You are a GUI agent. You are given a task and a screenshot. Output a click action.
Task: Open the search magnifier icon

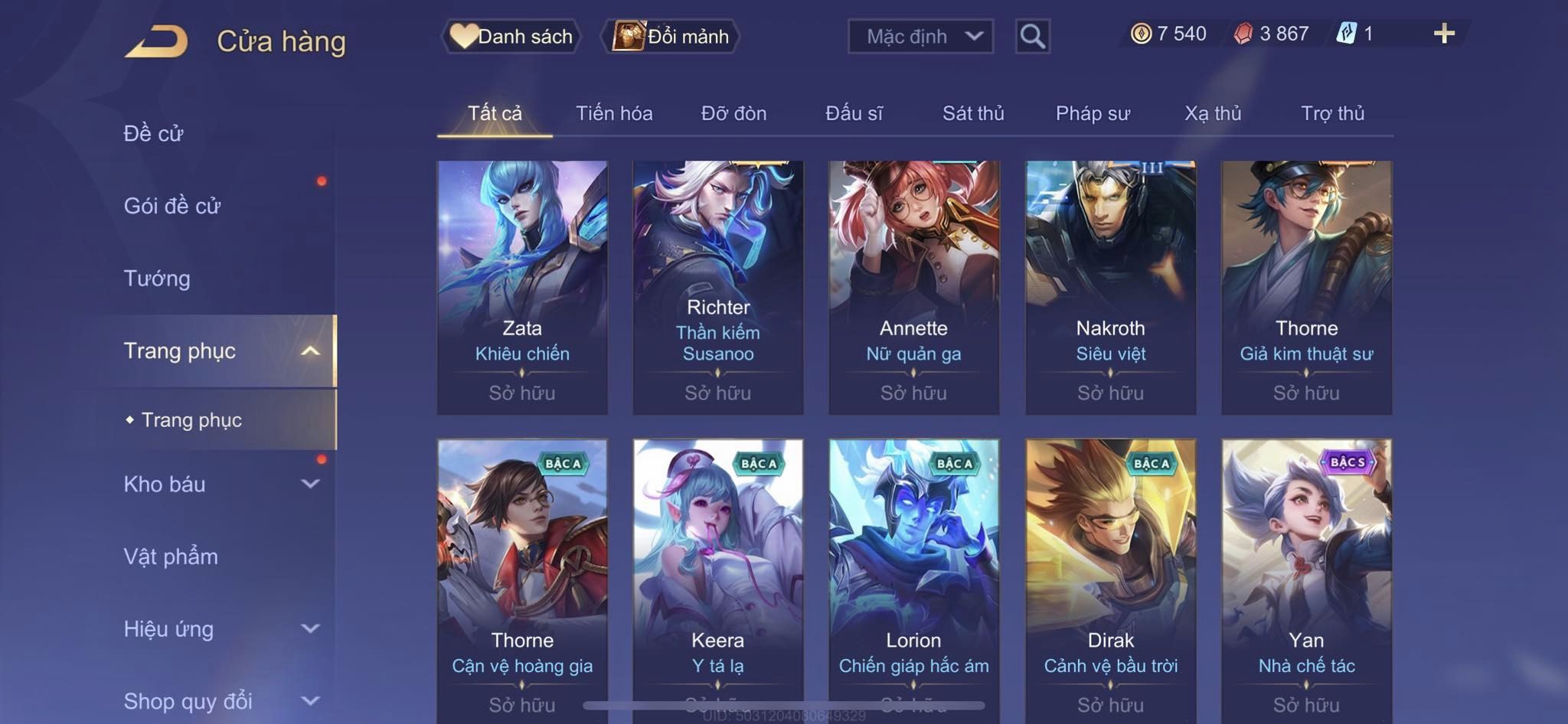[1032, 36]
